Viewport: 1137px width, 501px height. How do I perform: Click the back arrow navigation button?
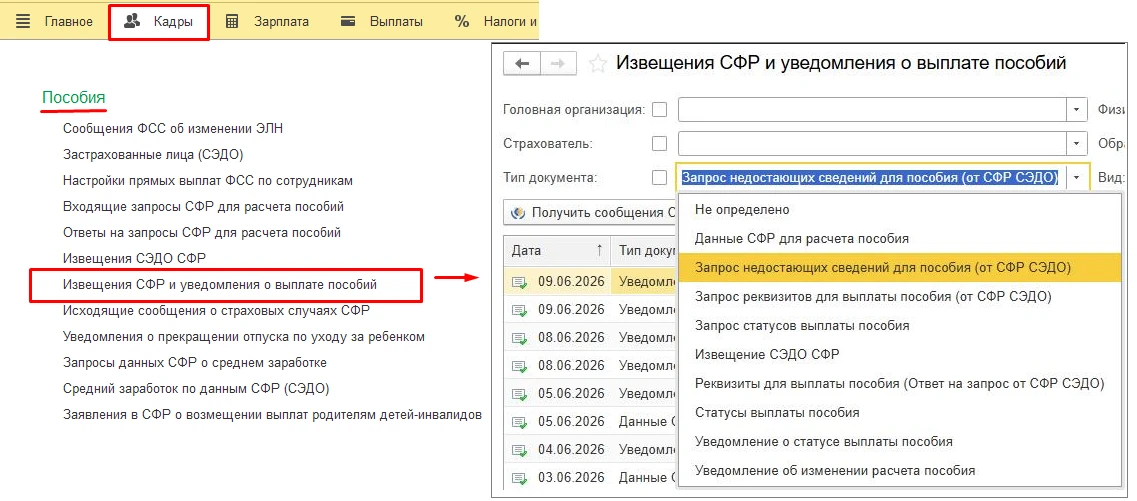(521, 64)
